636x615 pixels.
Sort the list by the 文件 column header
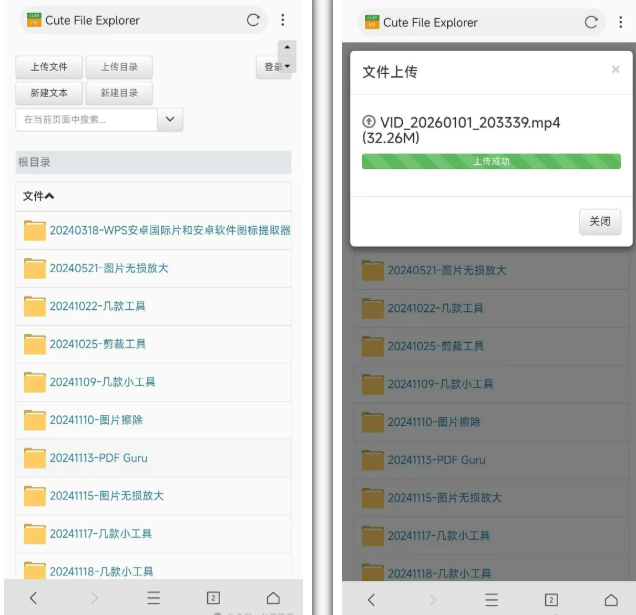38,196
